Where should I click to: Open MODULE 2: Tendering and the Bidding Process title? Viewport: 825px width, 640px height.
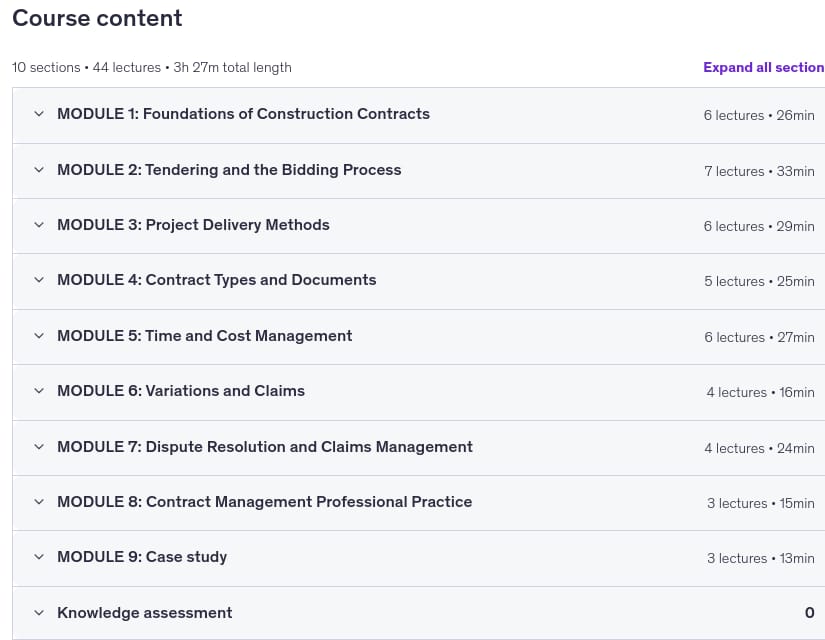(x=229, y=169)
